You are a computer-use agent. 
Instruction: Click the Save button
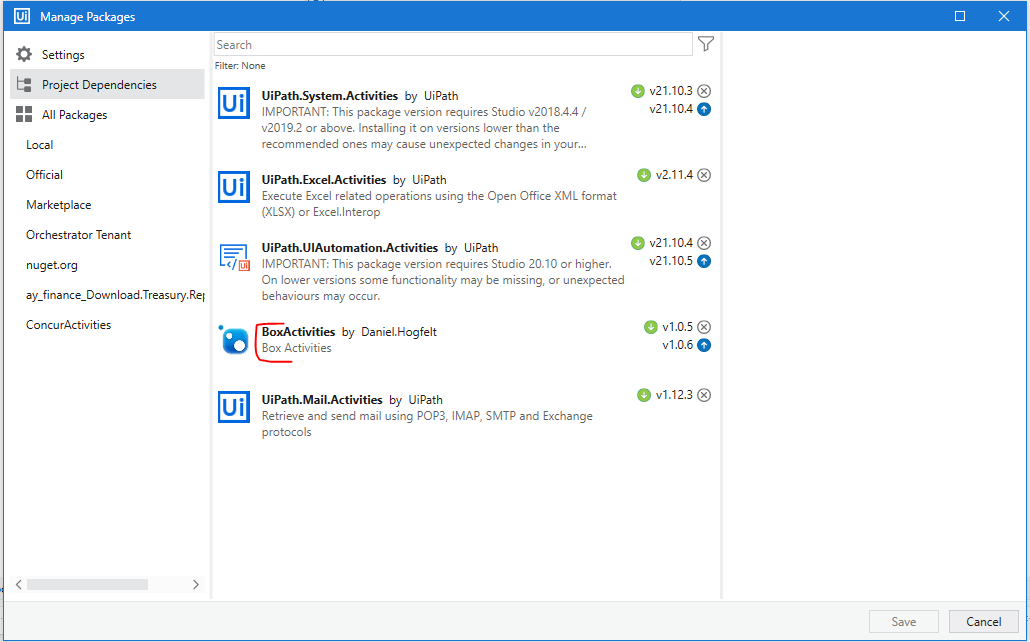point(904,622)
